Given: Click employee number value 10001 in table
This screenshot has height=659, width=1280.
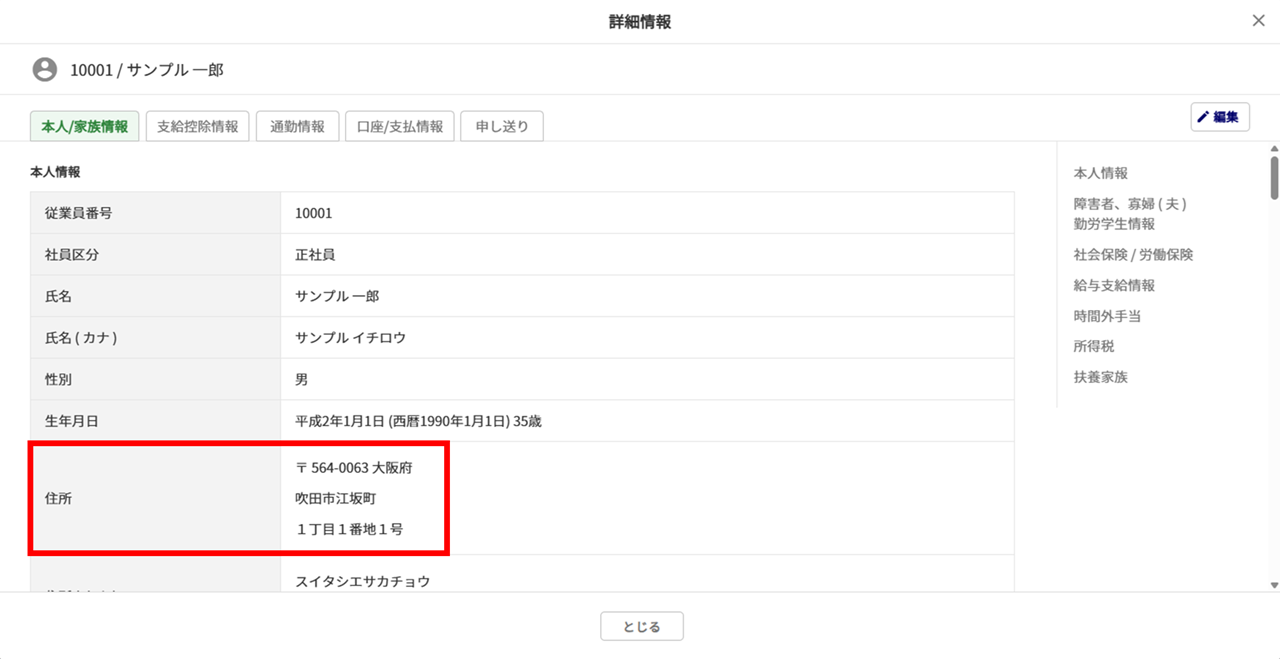Looking at the screenshot, I should pos(314,213).
